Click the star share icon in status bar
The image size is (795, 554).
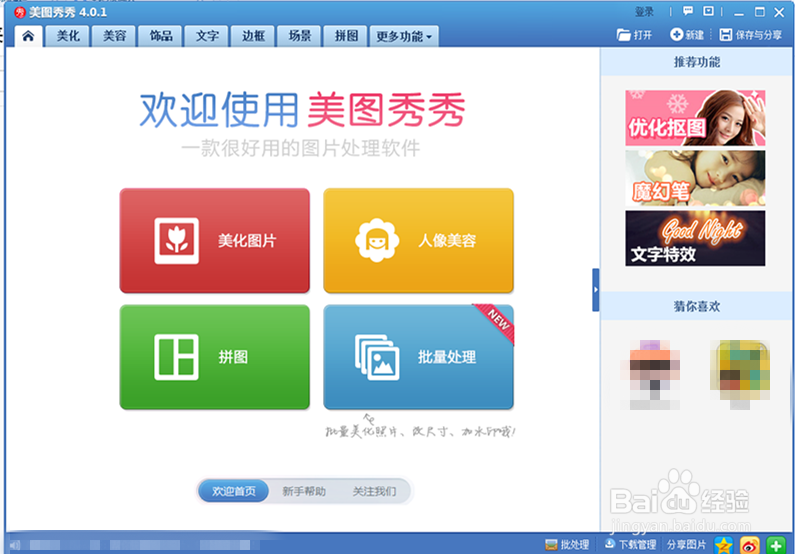724,545
